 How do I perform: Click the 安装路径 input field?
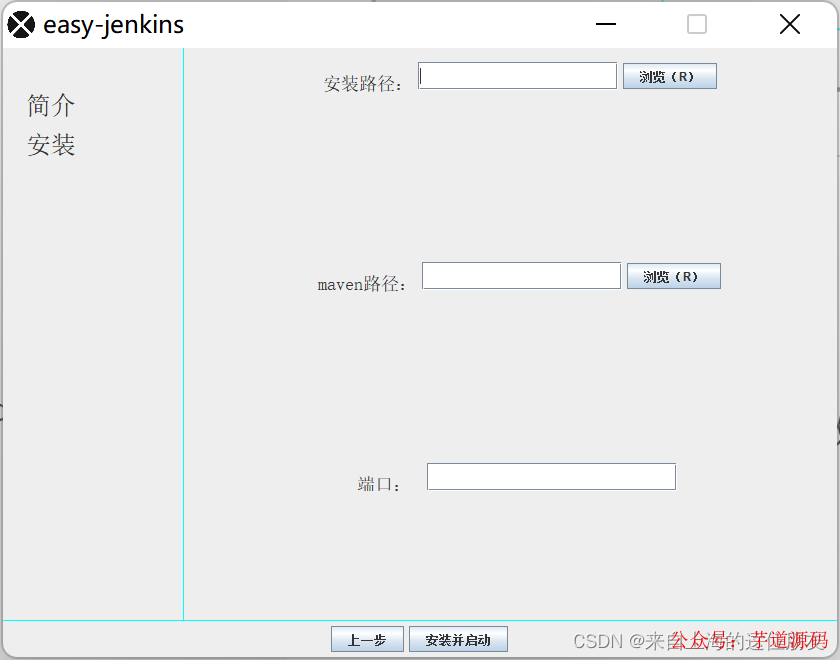point(517,75)
